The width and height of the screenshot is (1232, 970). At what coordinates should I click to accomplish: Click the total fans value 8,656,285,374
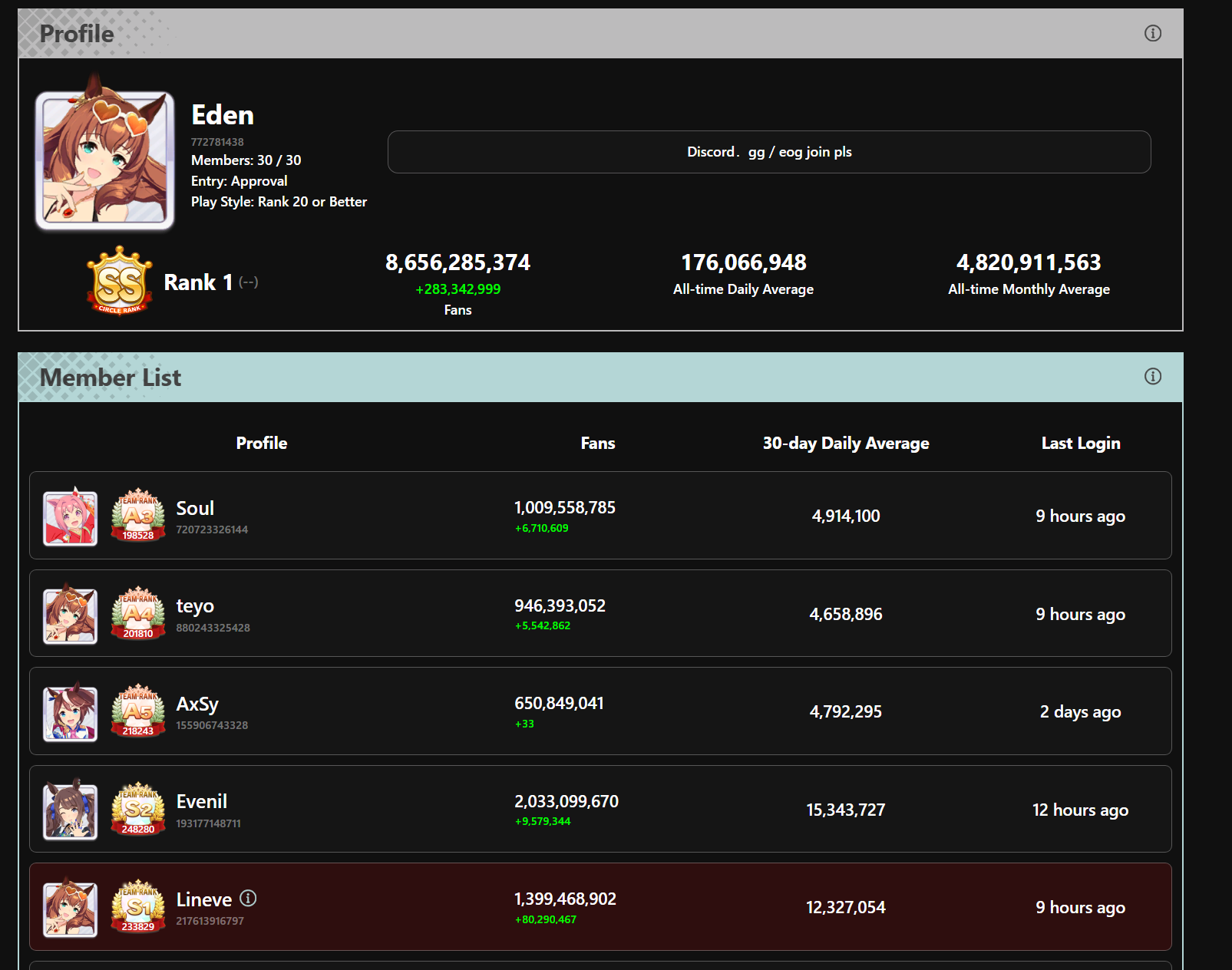[x=457, y=262]
